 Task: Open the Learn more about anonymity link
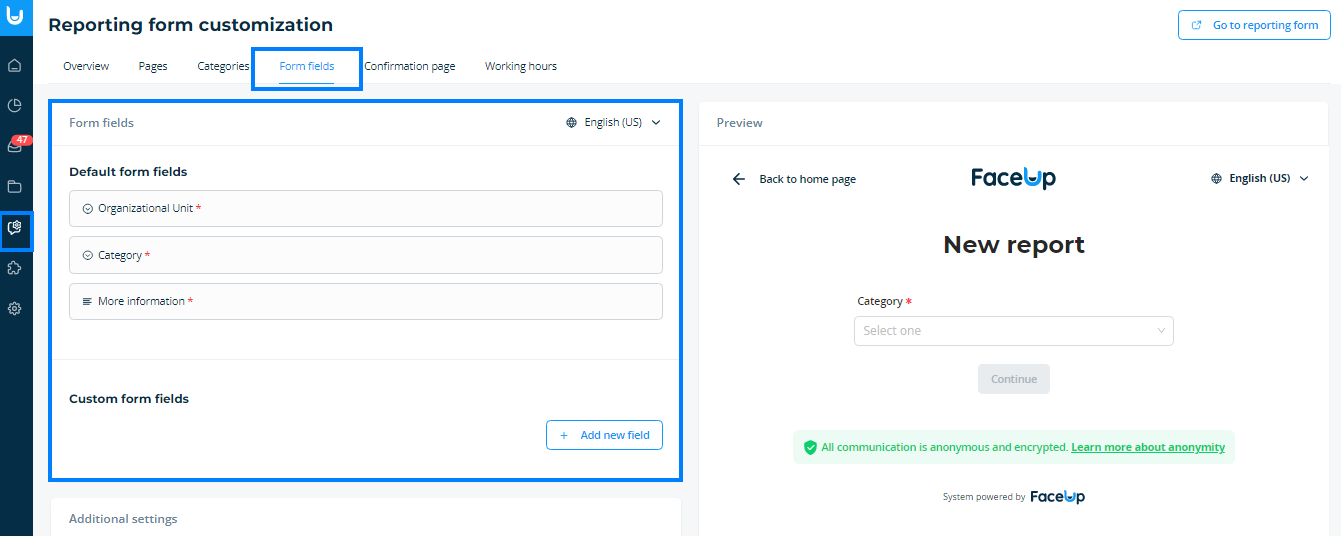tap(1148, 448)
